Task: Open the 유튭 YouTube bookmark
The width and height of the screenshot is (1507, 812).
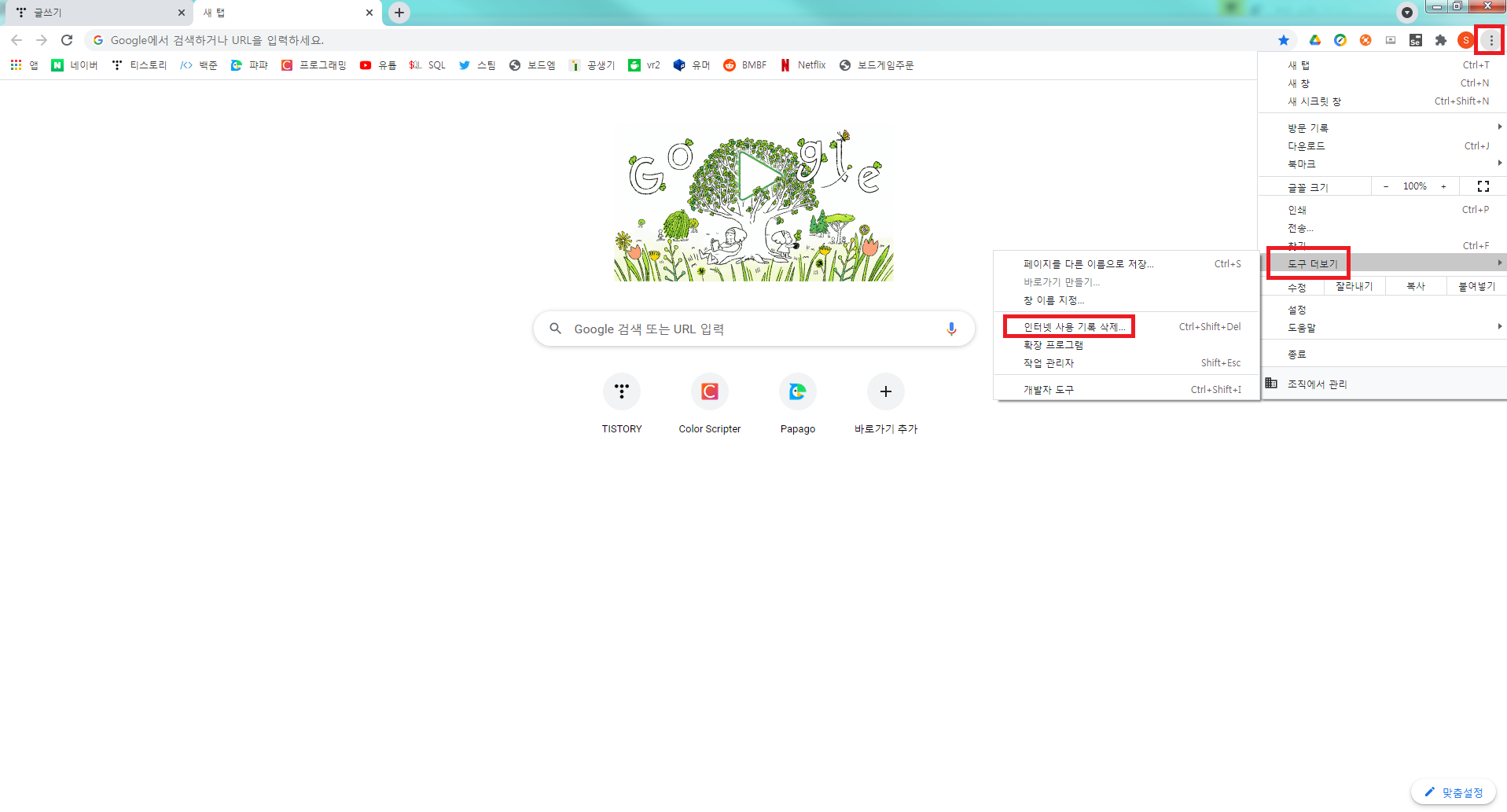Action: [x=378, y=65]
